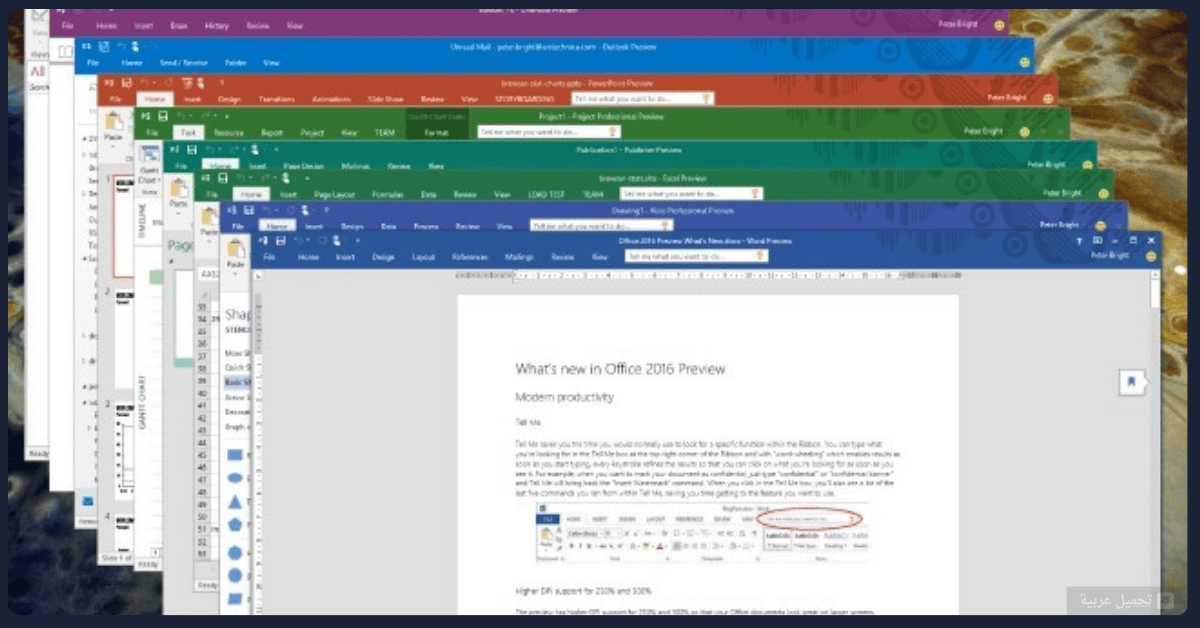Image resolution: width=1200 pixels, height=628 pixels.
Task: Click smiley feedback icon in Visio window
Action: [x=1100, y=226]
